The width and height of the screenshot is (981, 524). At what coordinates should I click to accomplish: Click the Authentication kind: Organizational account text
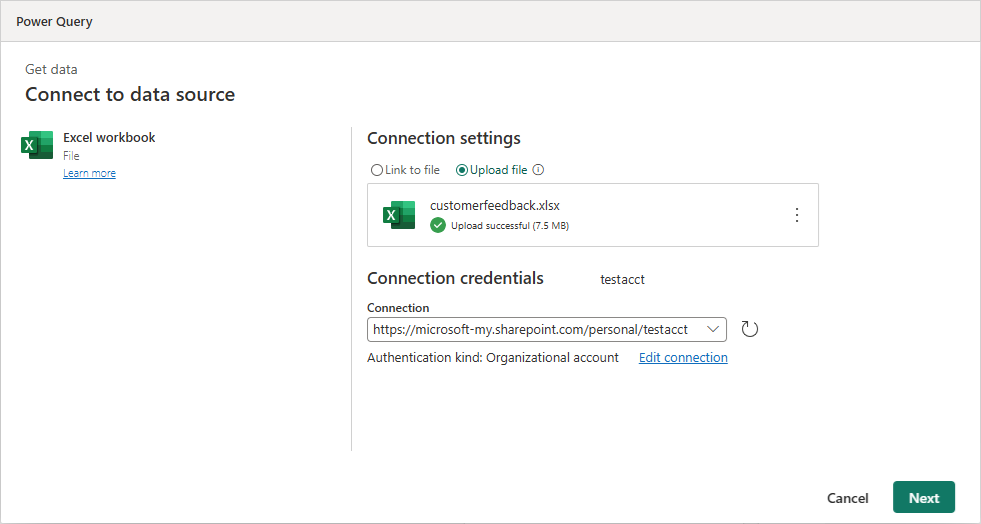tap(493, 358)
